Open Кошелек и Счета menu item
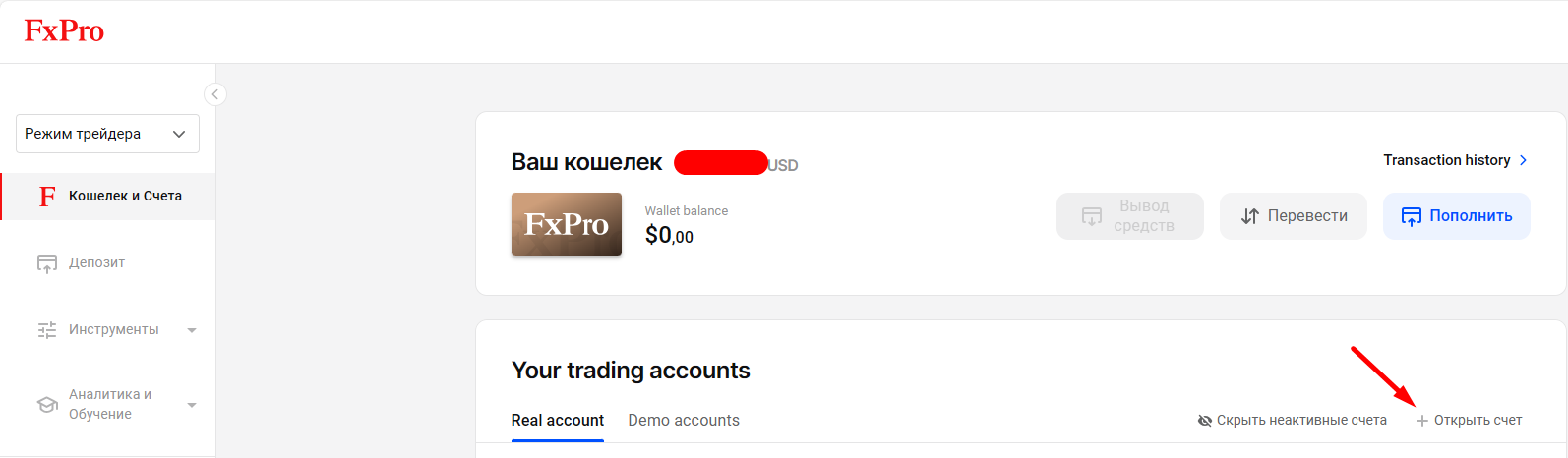The width and height of the screenshot is (1568, 458). click(x=125, y=197)
